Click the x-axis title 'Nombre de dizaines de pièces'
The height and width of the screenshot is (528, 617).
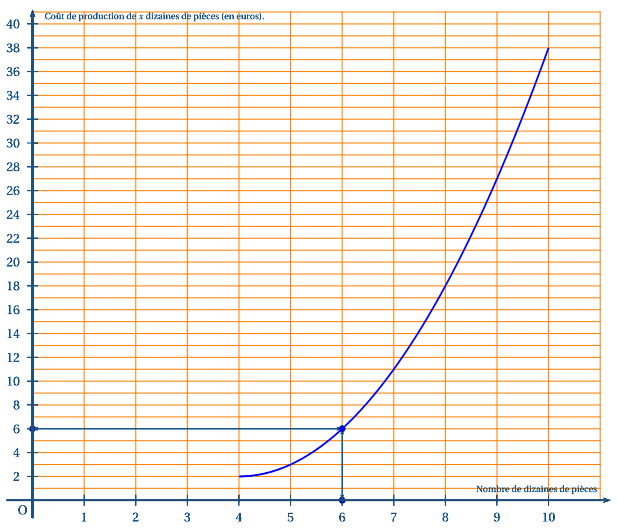[x=536, y=489]
